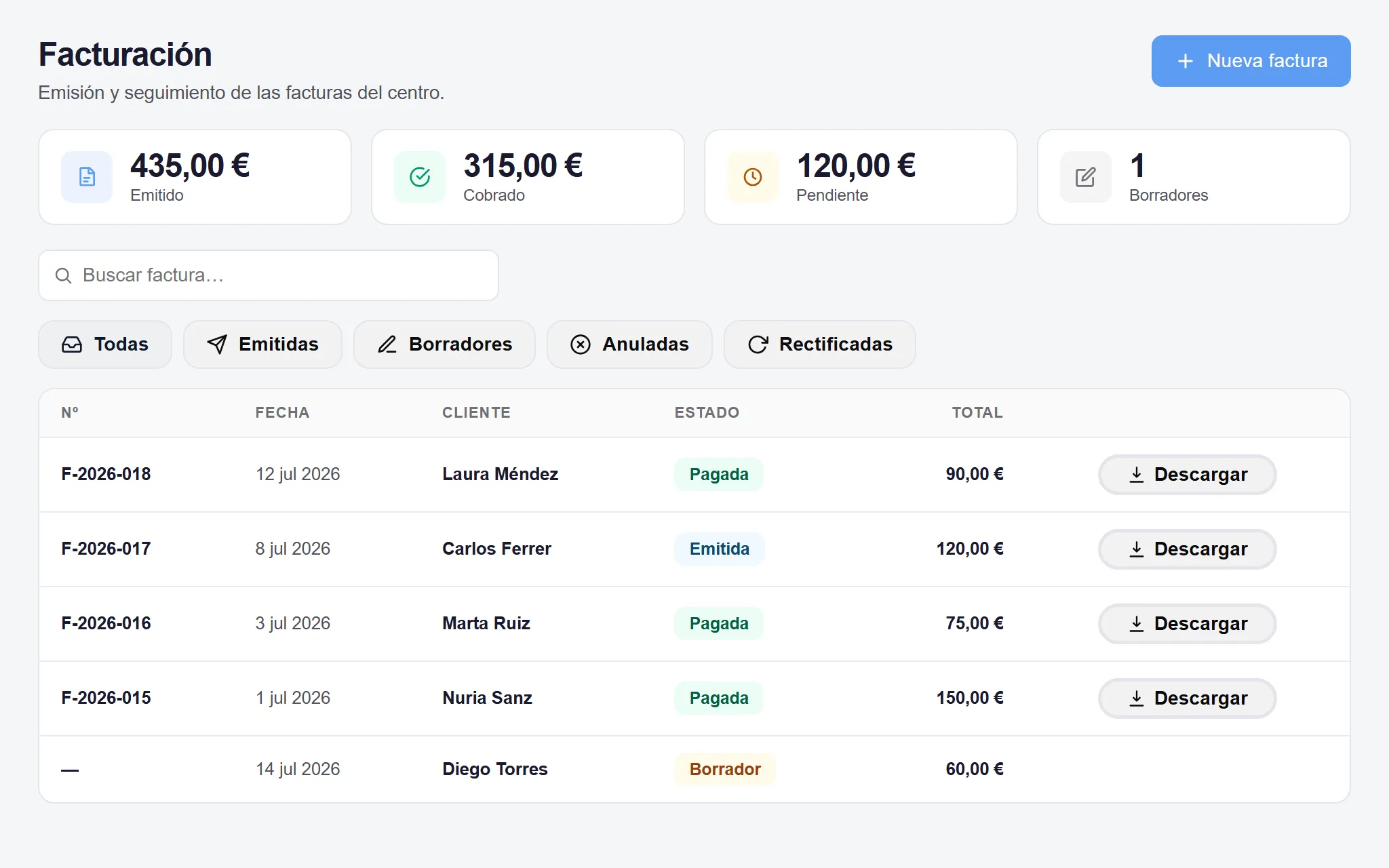Click the magnifier icon in the search box
Image resolution: width=1389 pixels, height=868 pixels.
(63, 275)
